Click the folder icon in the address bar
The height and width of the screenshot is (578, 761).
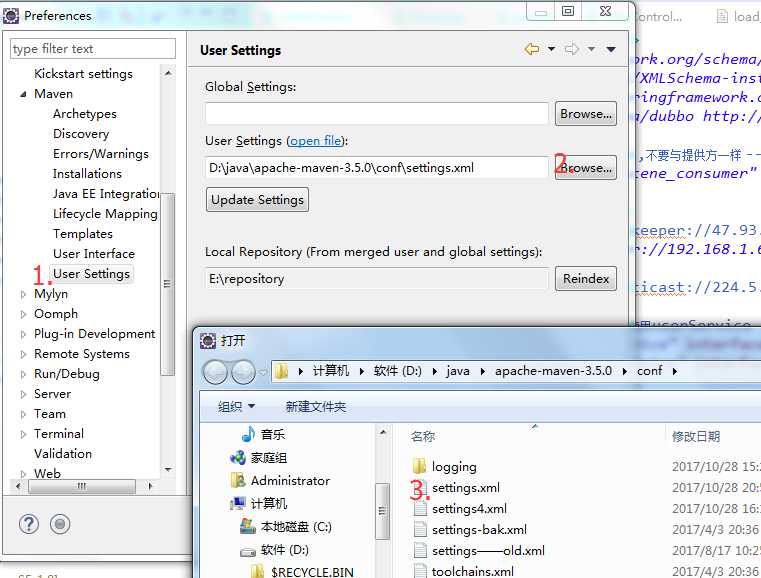[281, 371]
